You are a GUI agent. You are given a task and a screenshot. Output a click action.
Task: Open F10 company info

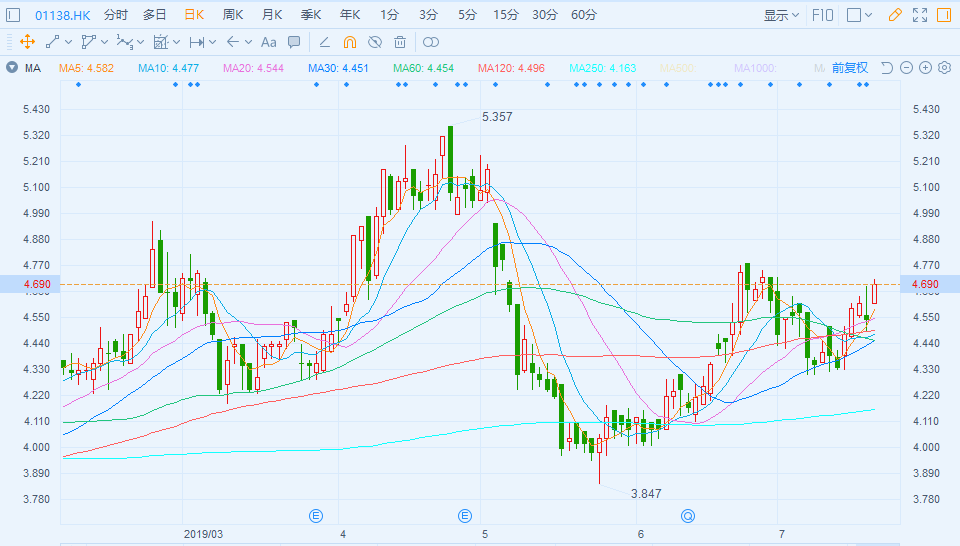[x=822, y=15]
